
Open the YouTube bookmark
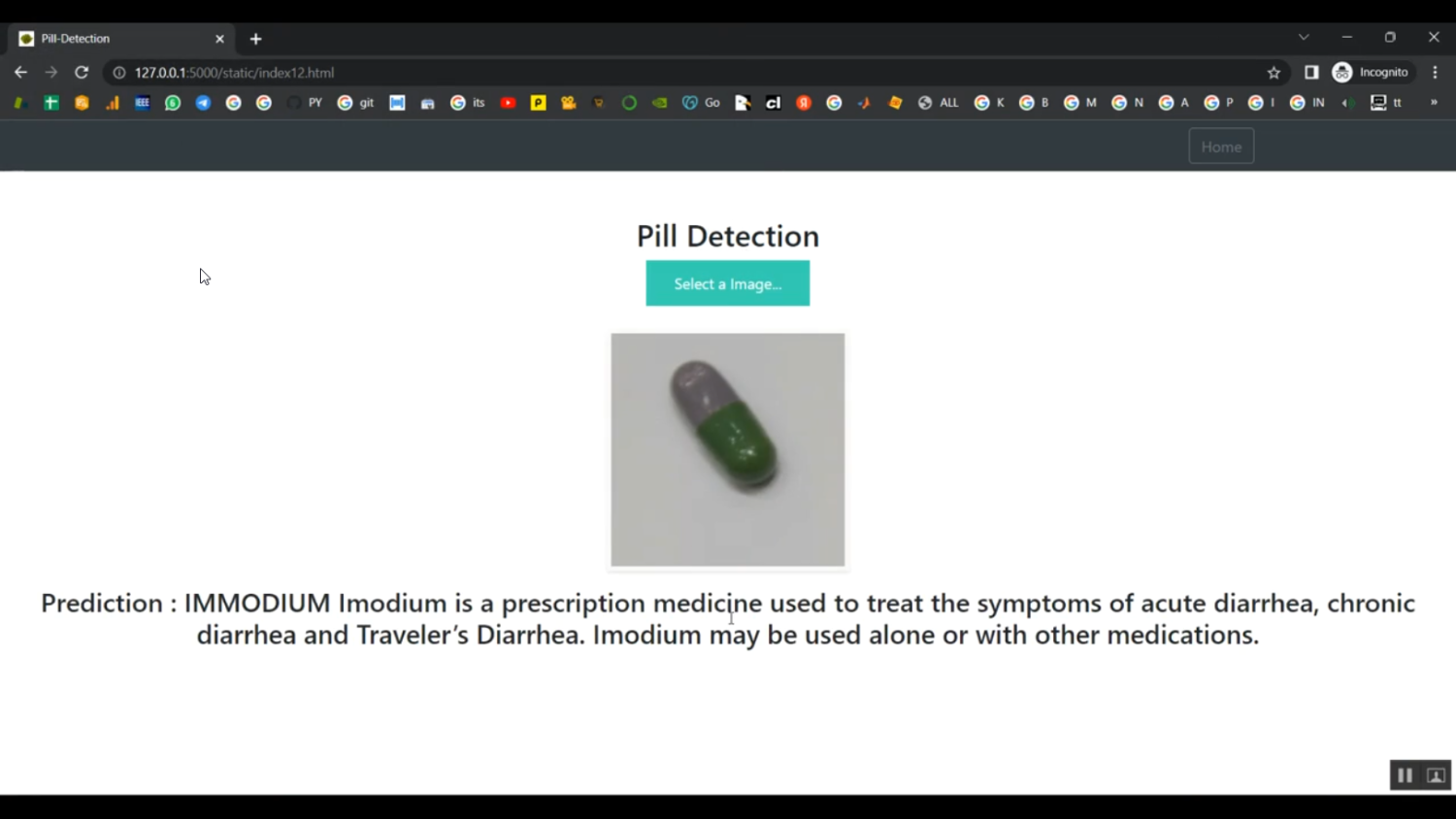[508, 103]
